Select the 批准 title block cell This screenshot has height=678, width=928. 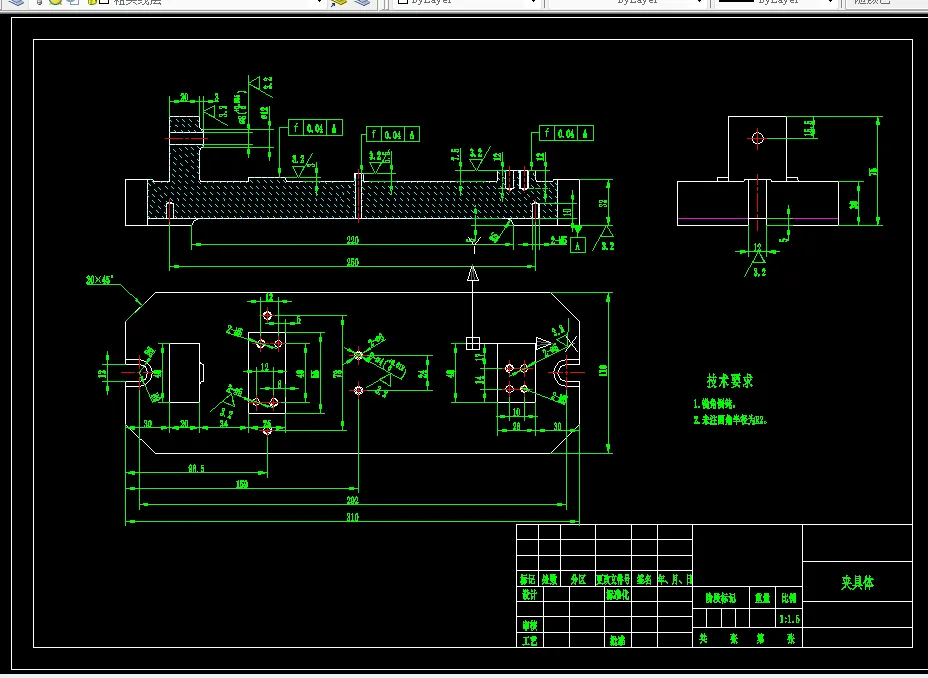617,641
